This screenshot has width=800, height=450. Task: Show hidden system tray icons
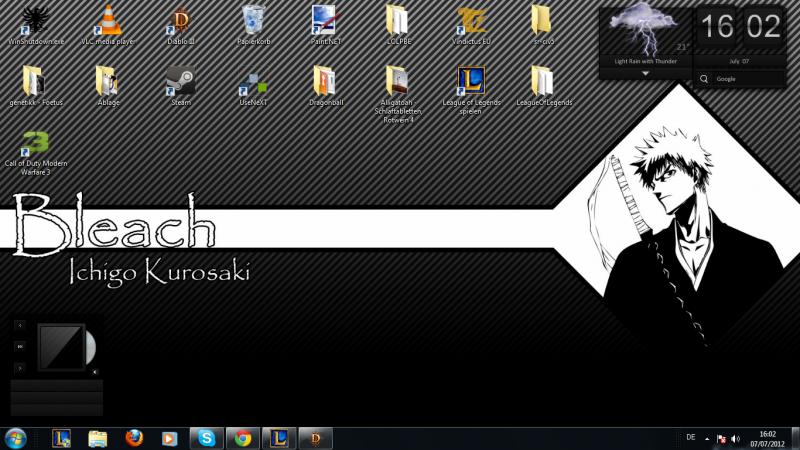pos(707,438)
